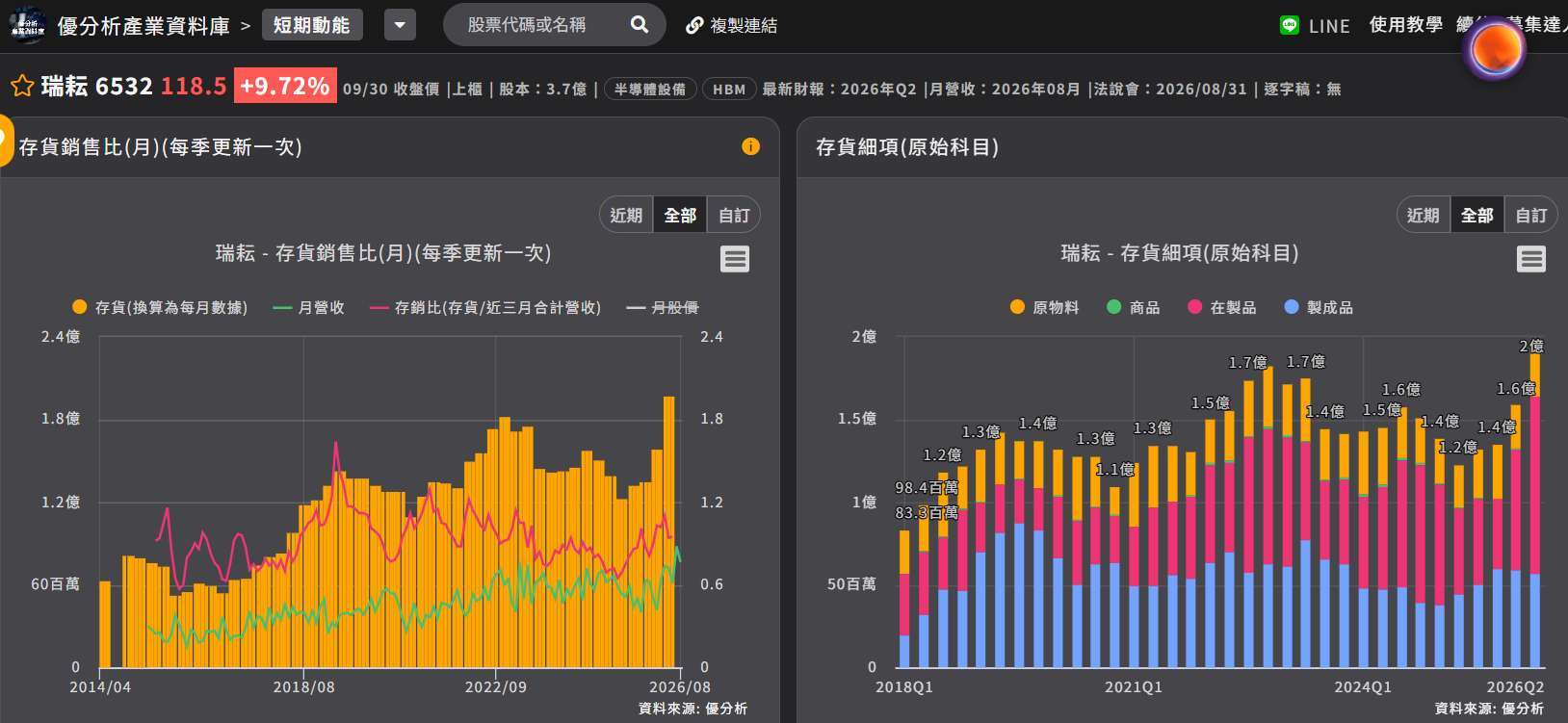Click the 半導體設備 tag

[650, 89]
